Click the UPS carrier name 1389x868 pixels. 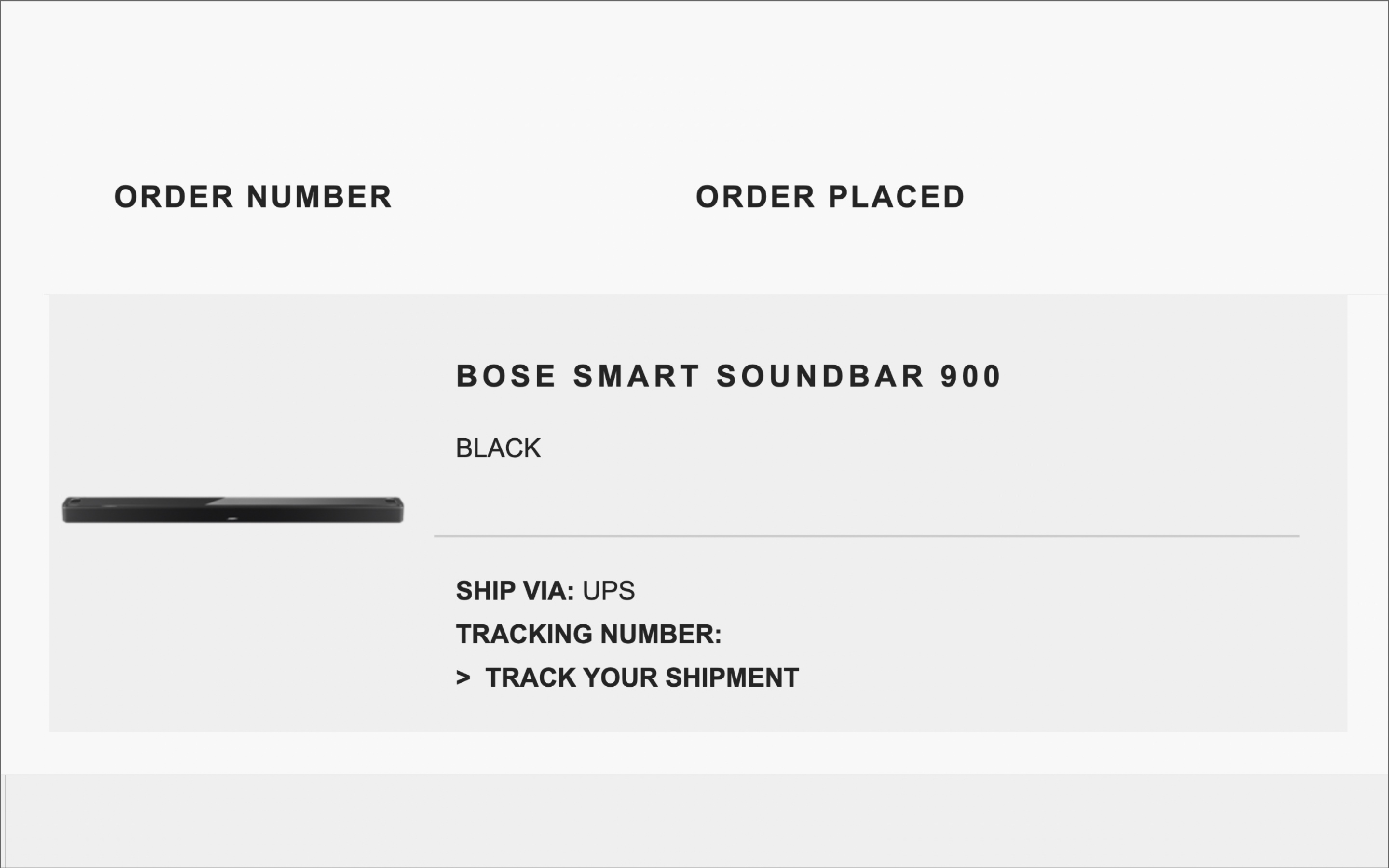[x=608, y=591]
